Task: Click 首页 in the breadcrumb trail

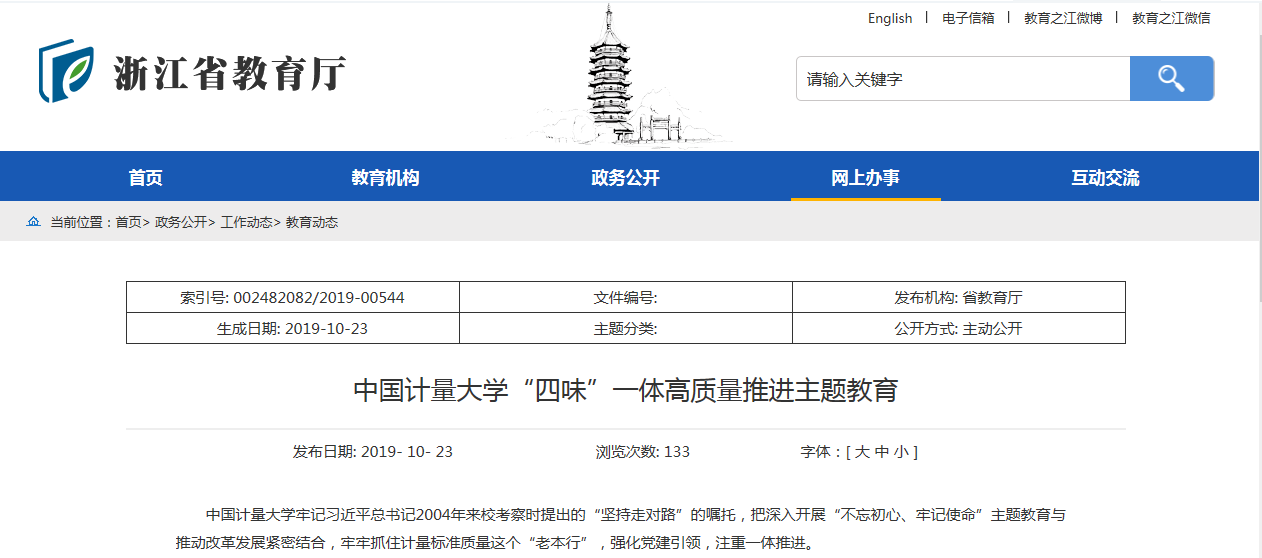Action: 128,222
